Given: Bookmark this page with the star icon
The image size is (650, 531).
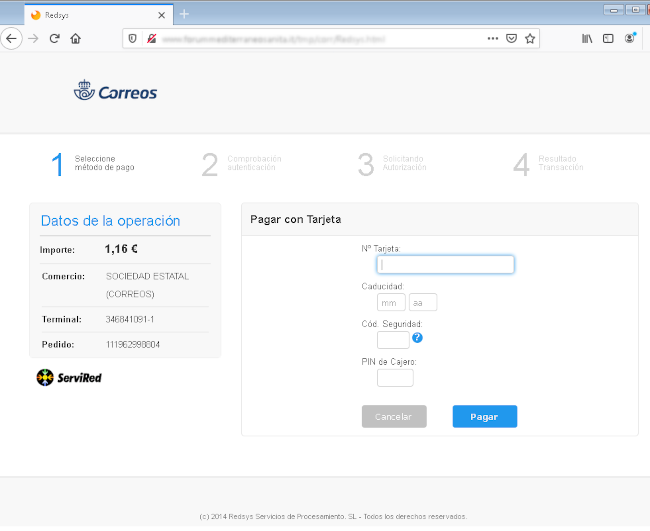Looking at the screenshot, I should [530, 38].
